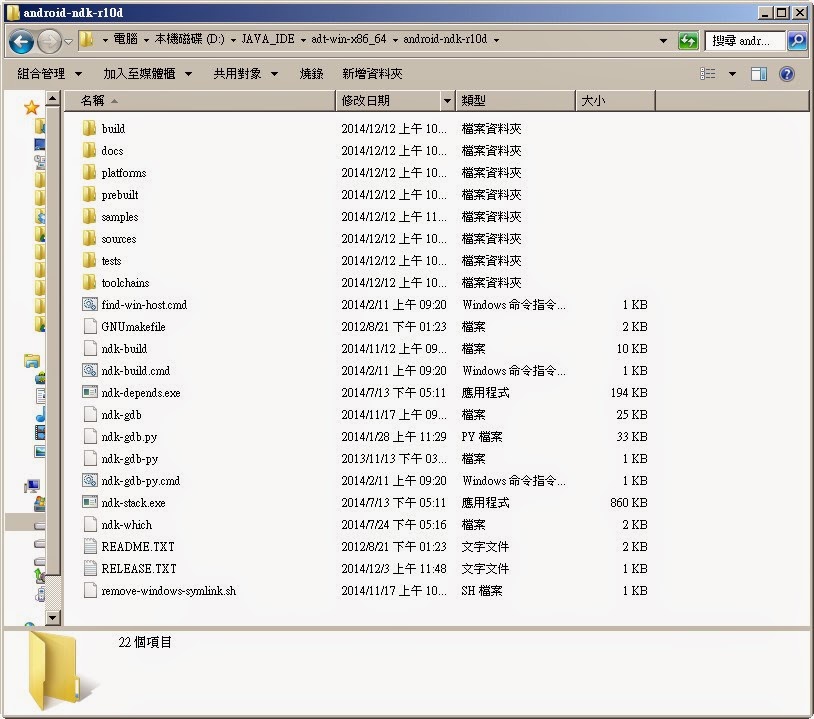Select the prebuilt folder icon

pos(89,195)
